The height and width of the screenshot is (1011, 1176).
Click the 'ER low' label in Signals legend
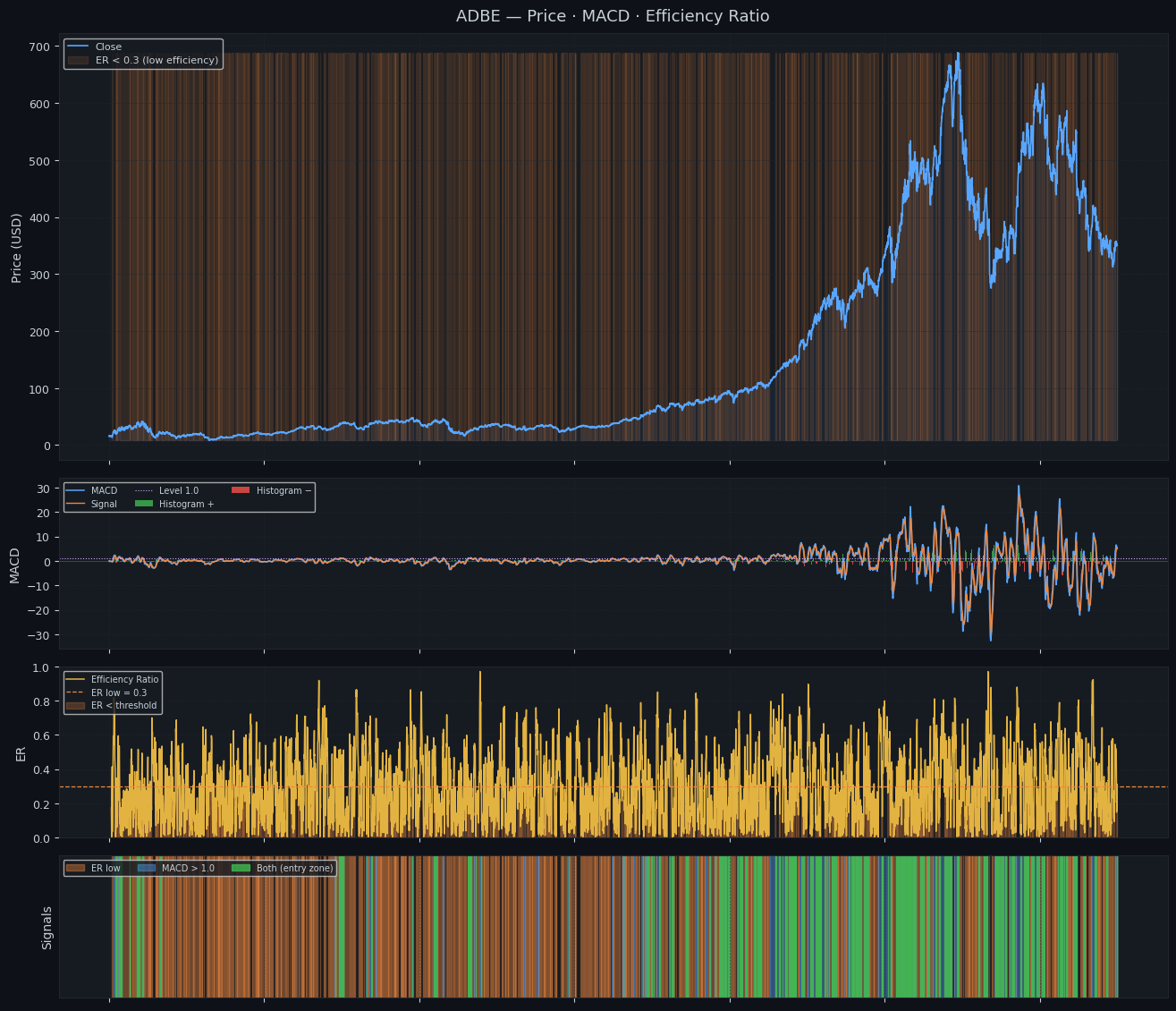[106, 869]
